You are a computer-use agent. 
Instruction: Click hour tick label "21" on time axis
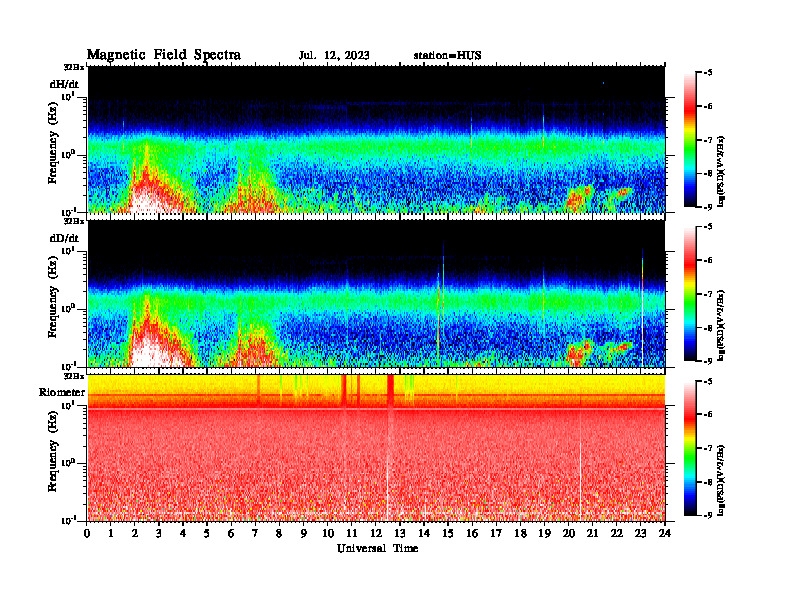[592, 533]
